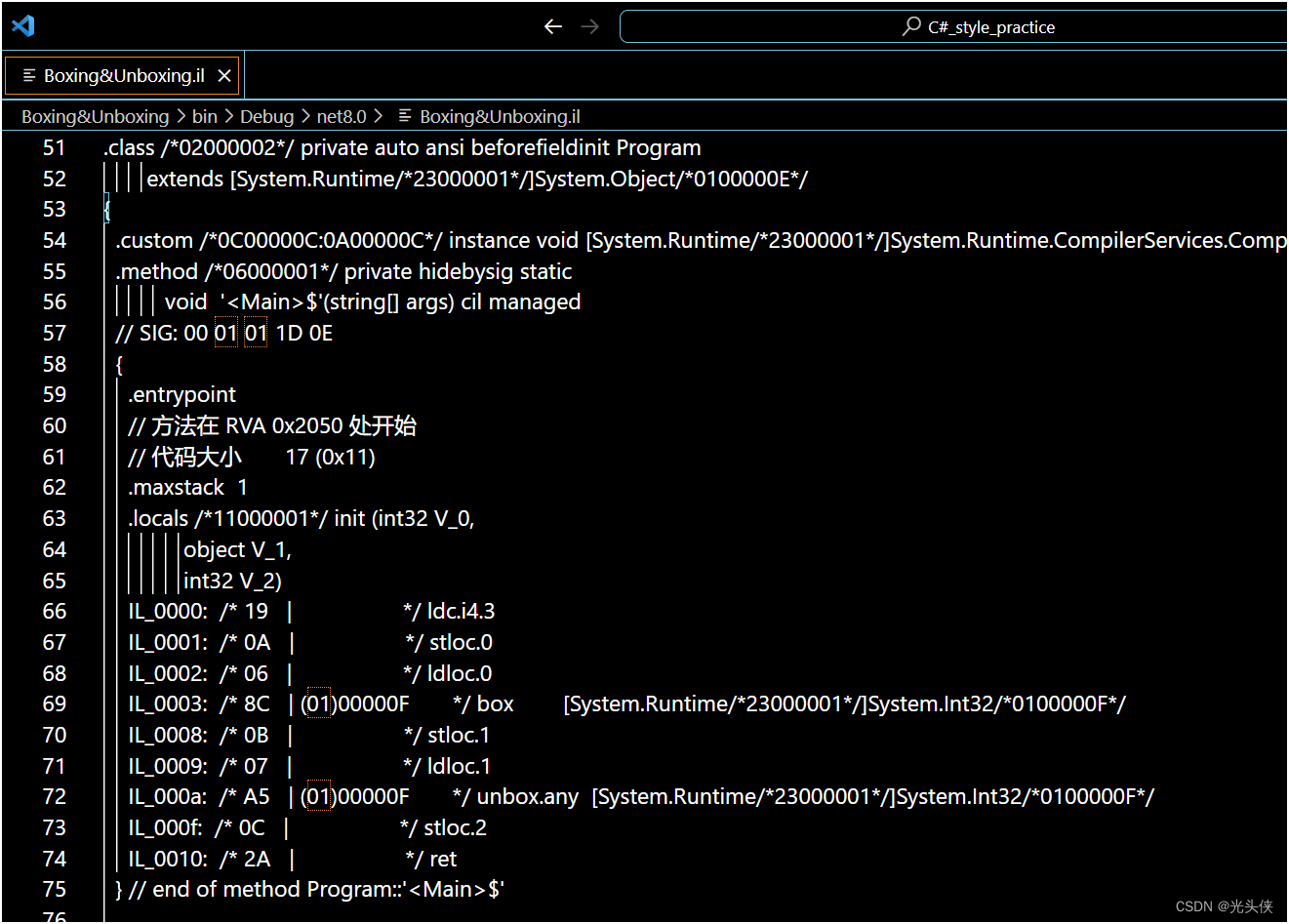Click the VS Code logo icon
Viewport: 1289px width, 924px height.
pos(23,25)
